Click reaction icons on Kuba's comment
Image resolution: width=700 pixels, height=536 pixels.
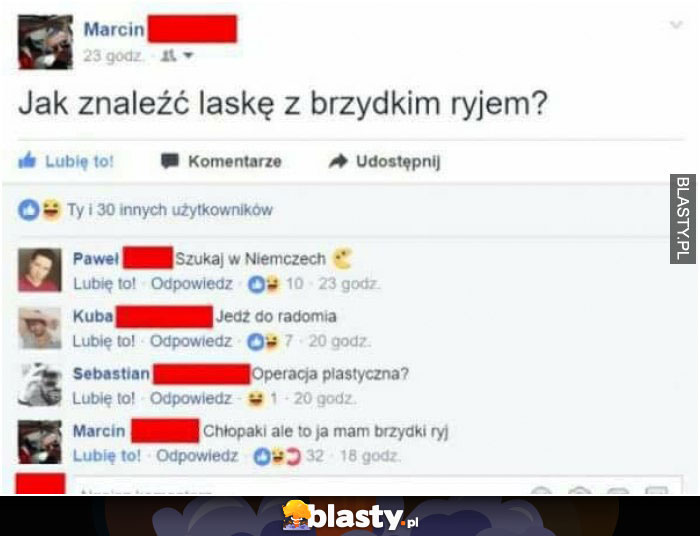[263, 341]
